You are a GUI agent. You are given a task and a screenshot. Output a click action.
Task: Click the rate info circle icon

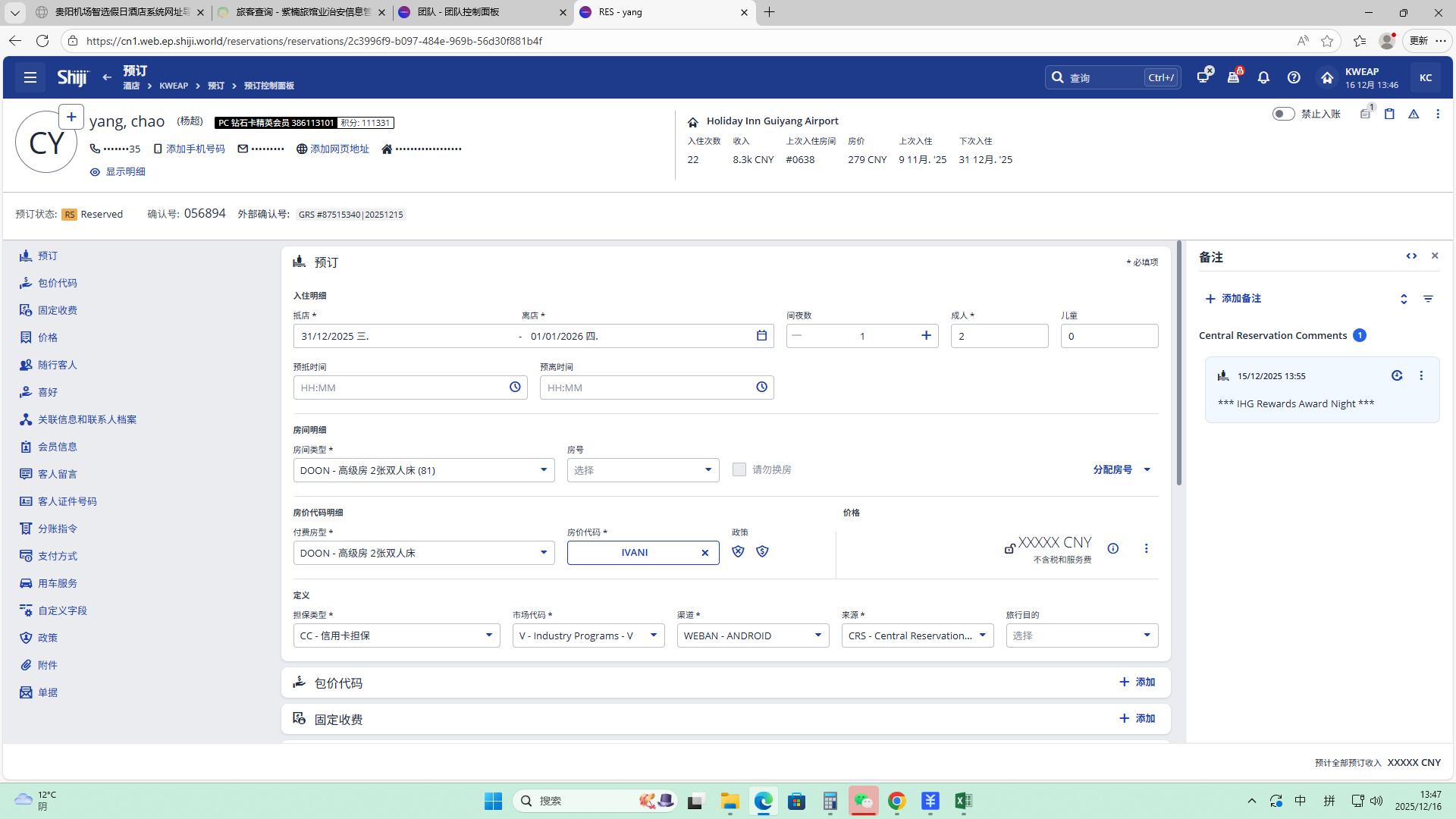coord(1113,548)
